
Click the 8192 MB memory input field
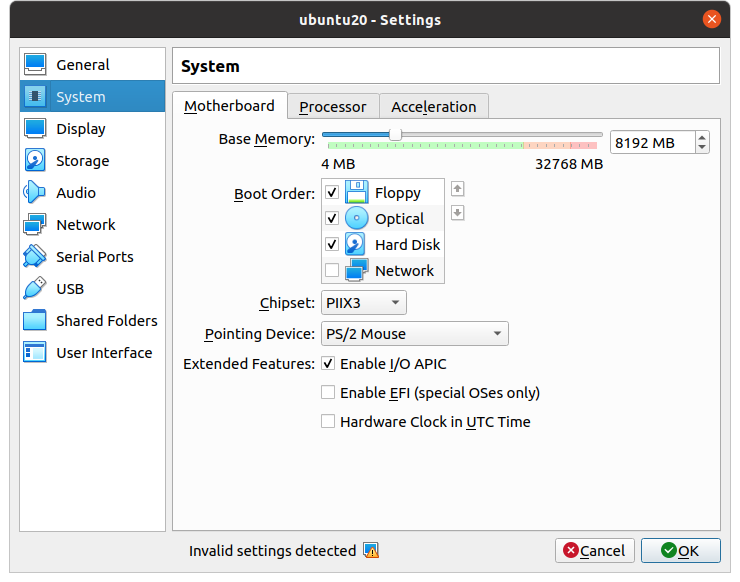pyautogui.click(x=653, y=143)
